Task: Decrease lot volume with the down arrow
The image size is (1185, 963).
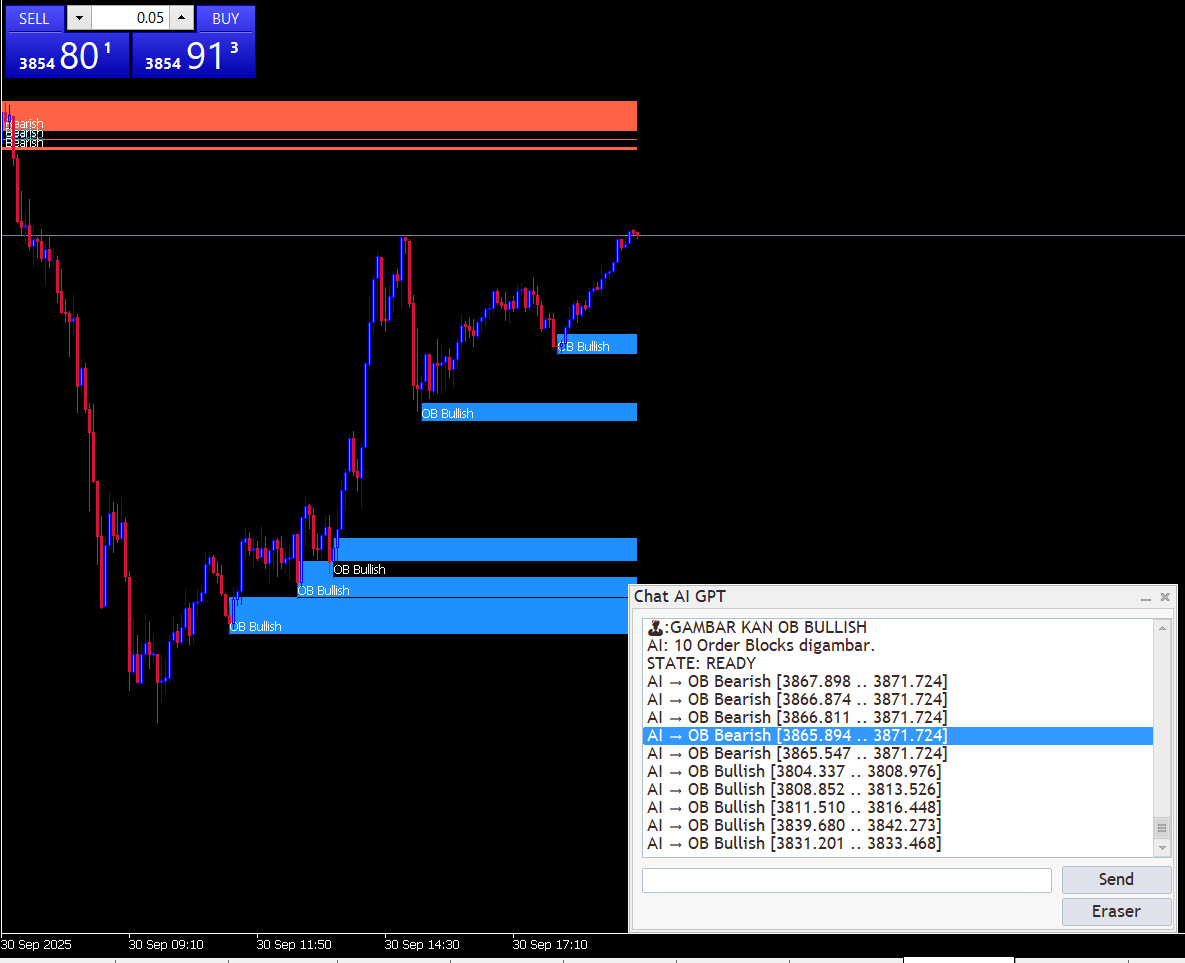Action: [79, 18]
